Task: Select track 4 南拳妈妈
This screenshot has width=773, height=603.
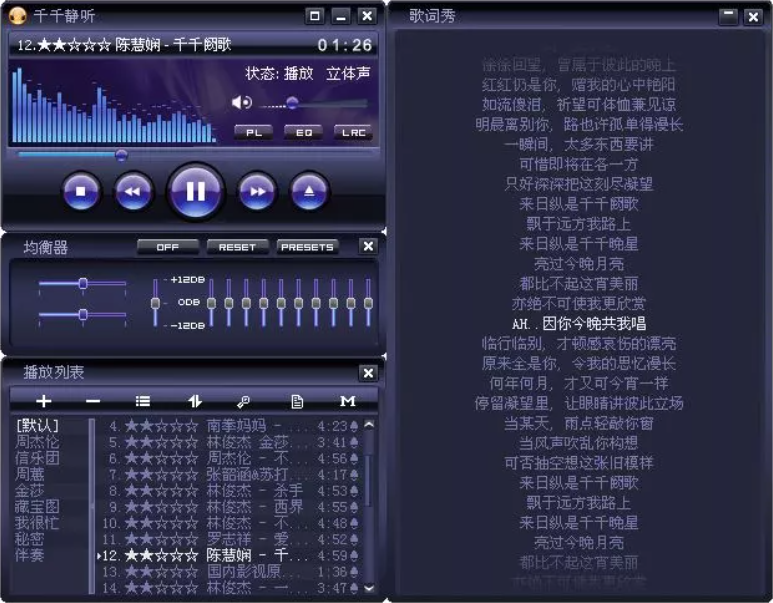Action: point(230,426)
